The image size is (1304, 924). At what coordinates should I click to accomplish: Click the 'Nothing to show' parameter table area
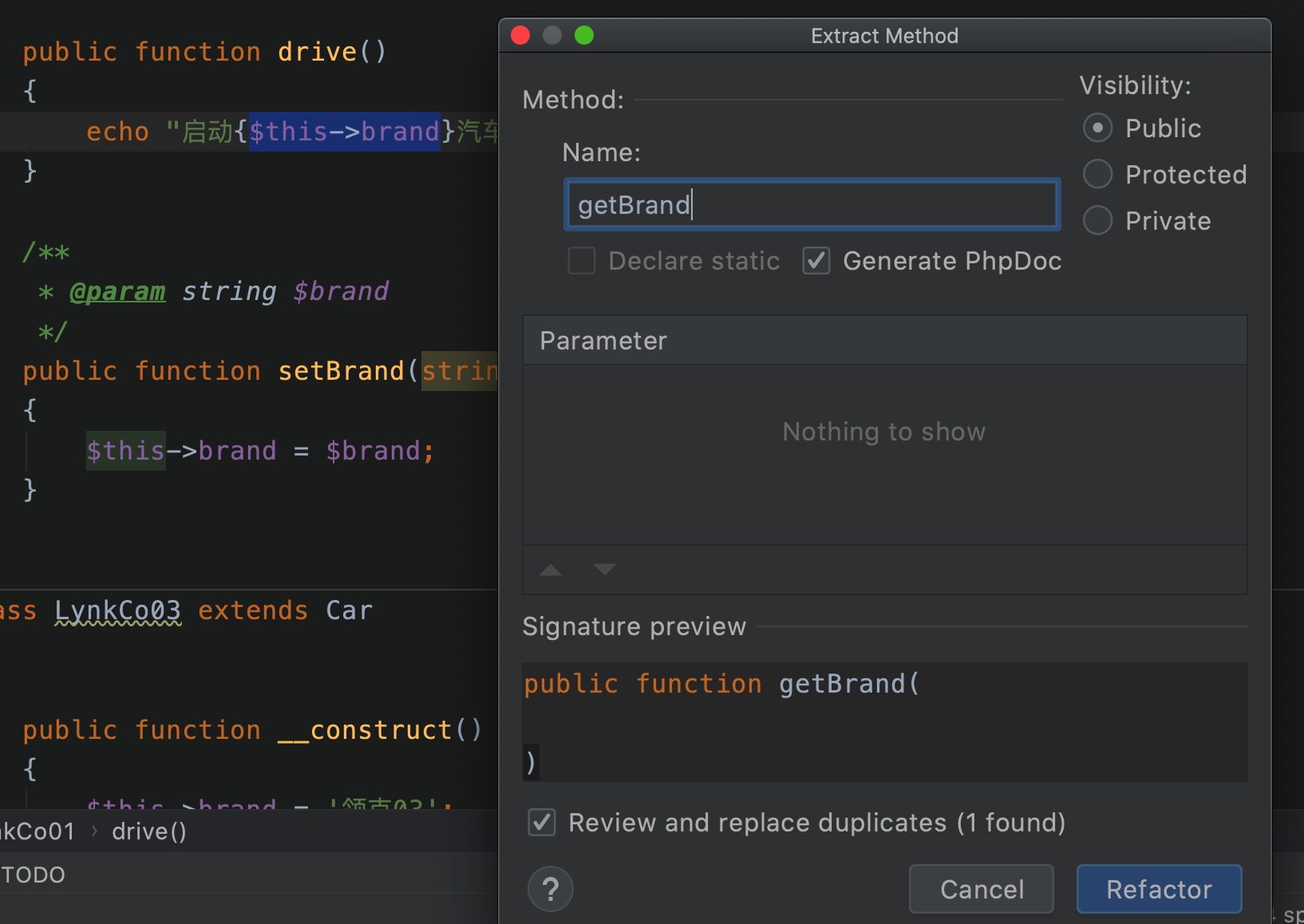tap(884, 455)
